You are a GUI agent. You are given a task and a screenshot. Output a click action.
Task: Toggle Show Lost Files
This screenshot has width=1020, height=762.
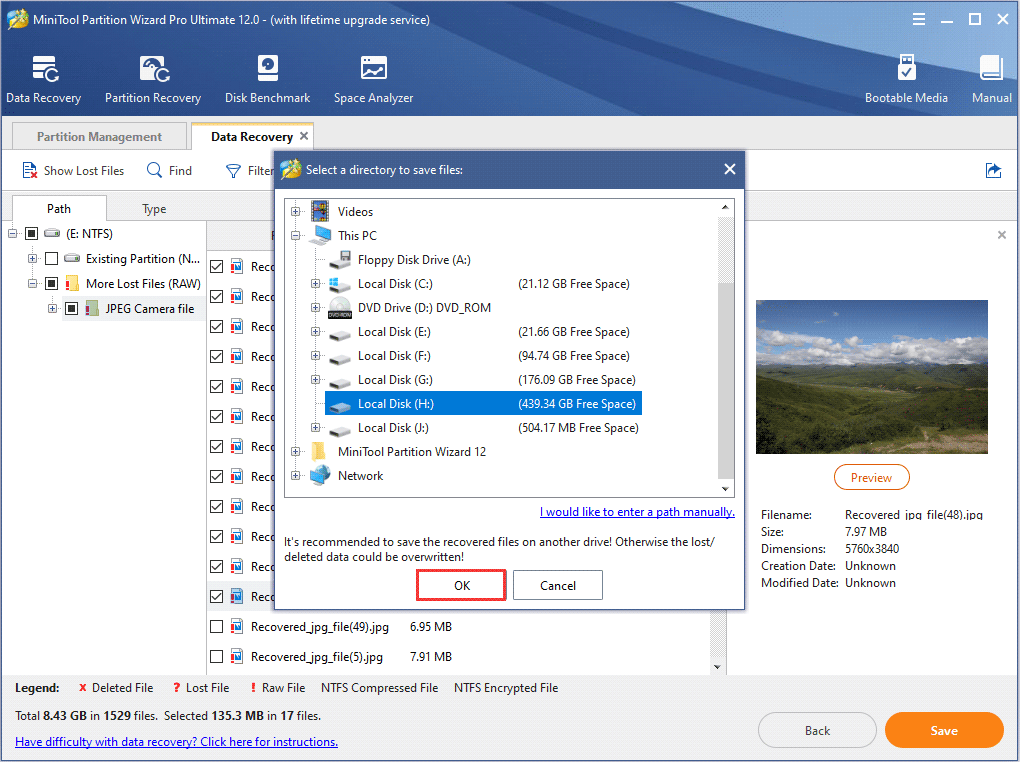pyautogui.click(x=72, y=170)
